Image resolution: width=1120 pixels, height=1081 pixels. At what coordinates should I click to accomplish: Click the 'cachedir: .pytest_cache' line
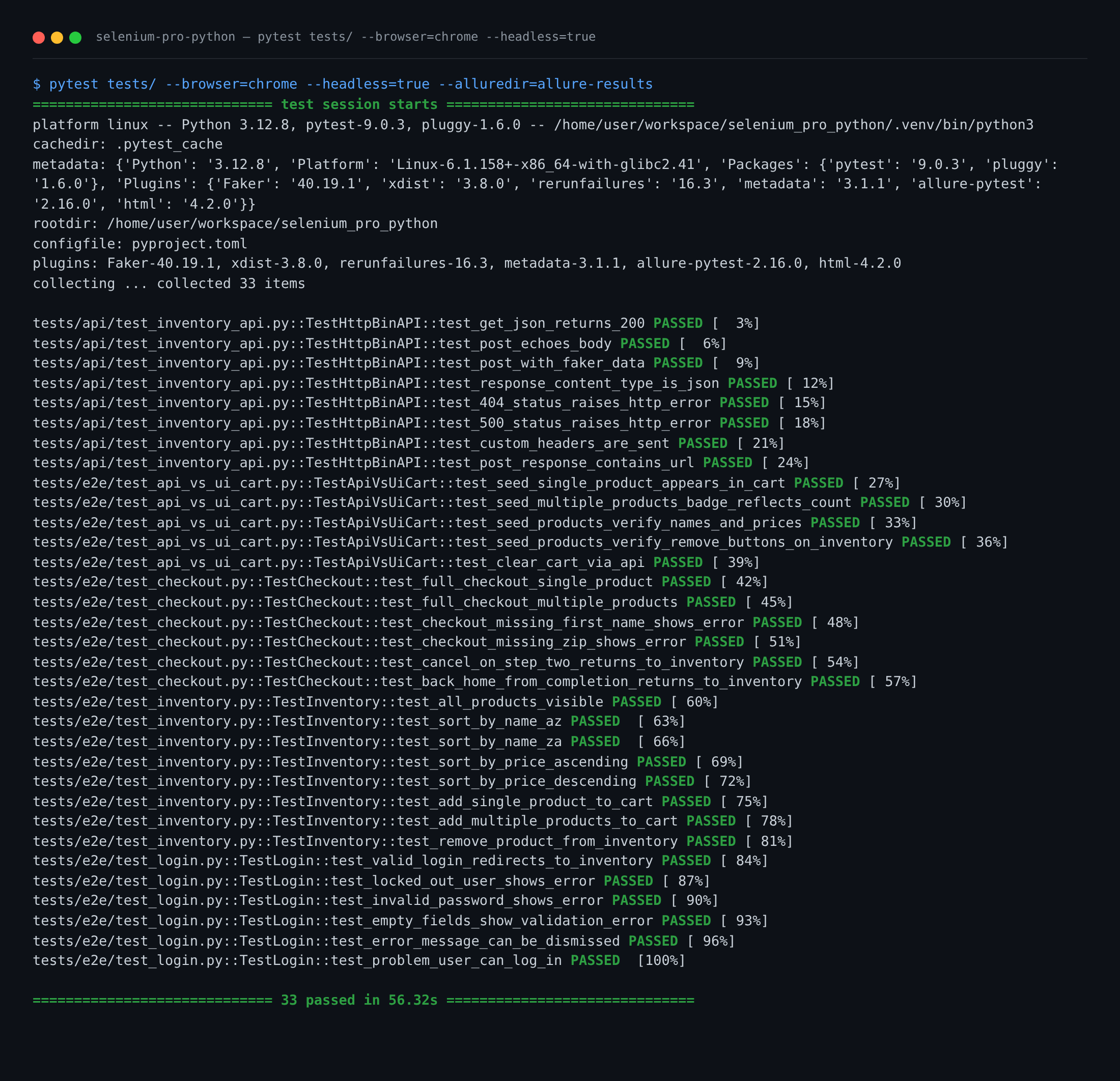tap(127, 145)
